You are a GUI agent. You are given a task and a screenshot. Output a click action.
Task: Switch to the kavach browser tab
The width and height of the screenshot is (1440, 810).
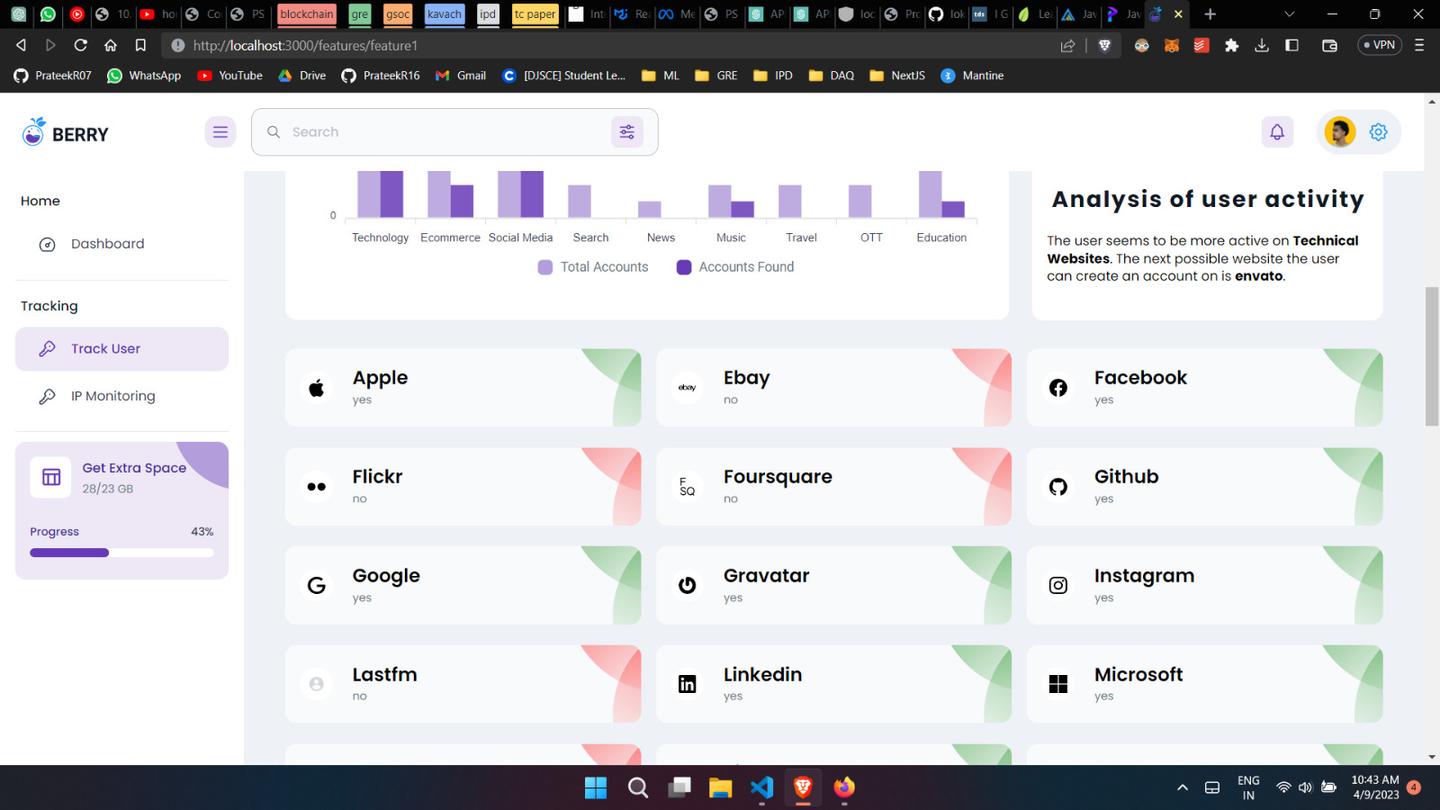click(x=444, y=14)
